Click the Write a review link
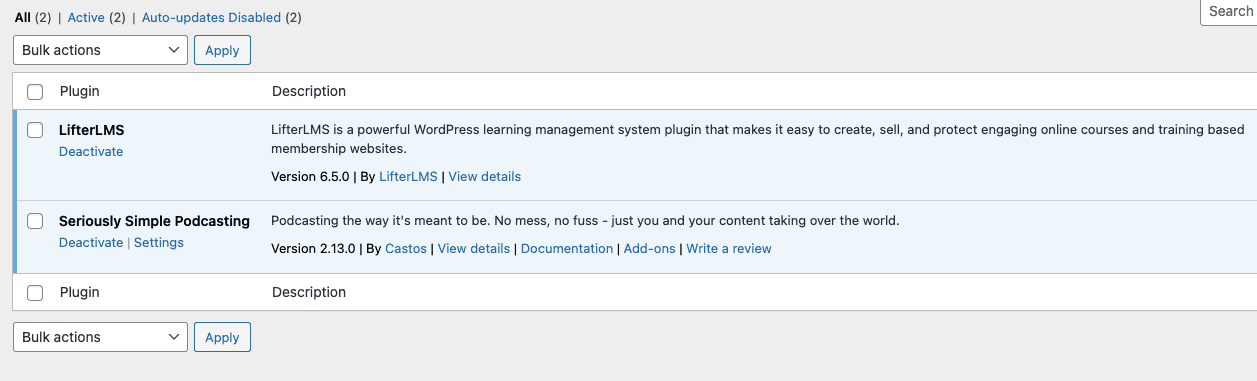The width and height of the screenshot is (1257, 381). 729,248
